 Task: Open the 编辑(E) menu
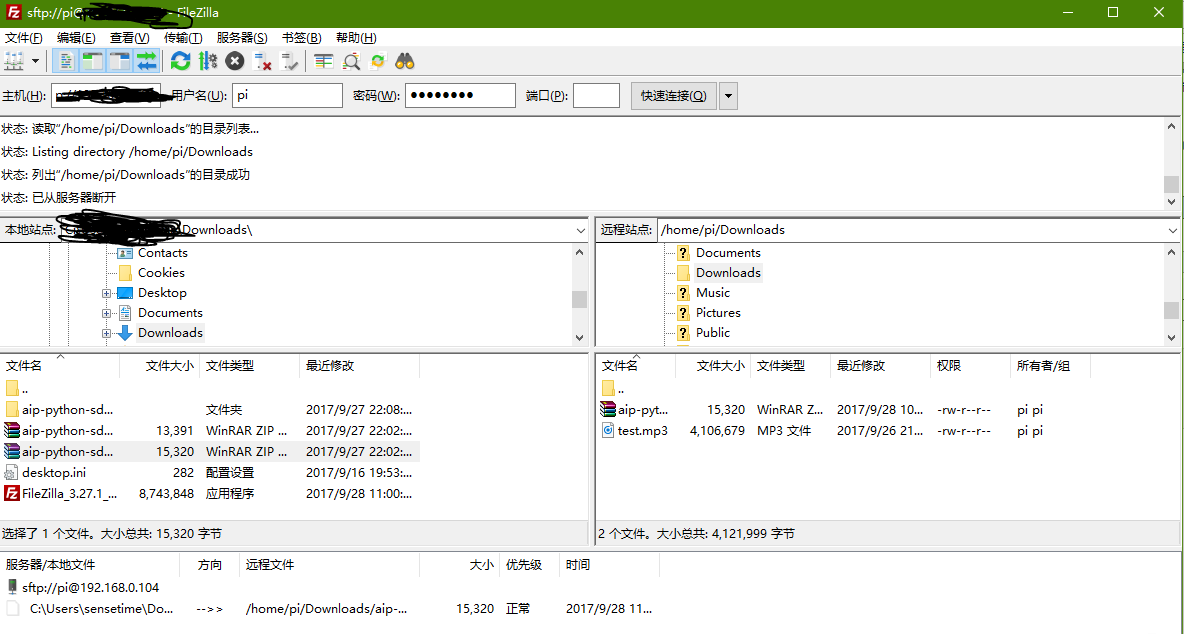pos(76,38)
